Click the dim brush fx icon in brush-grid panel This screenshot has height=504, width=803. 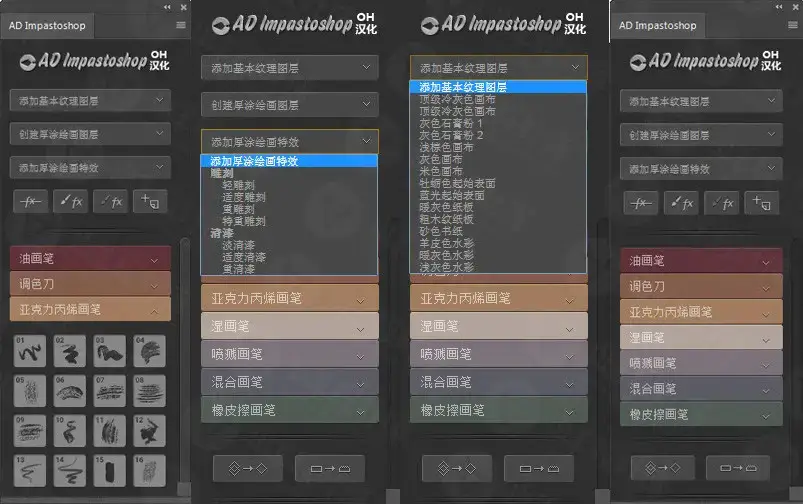click(x=111, y=201)
